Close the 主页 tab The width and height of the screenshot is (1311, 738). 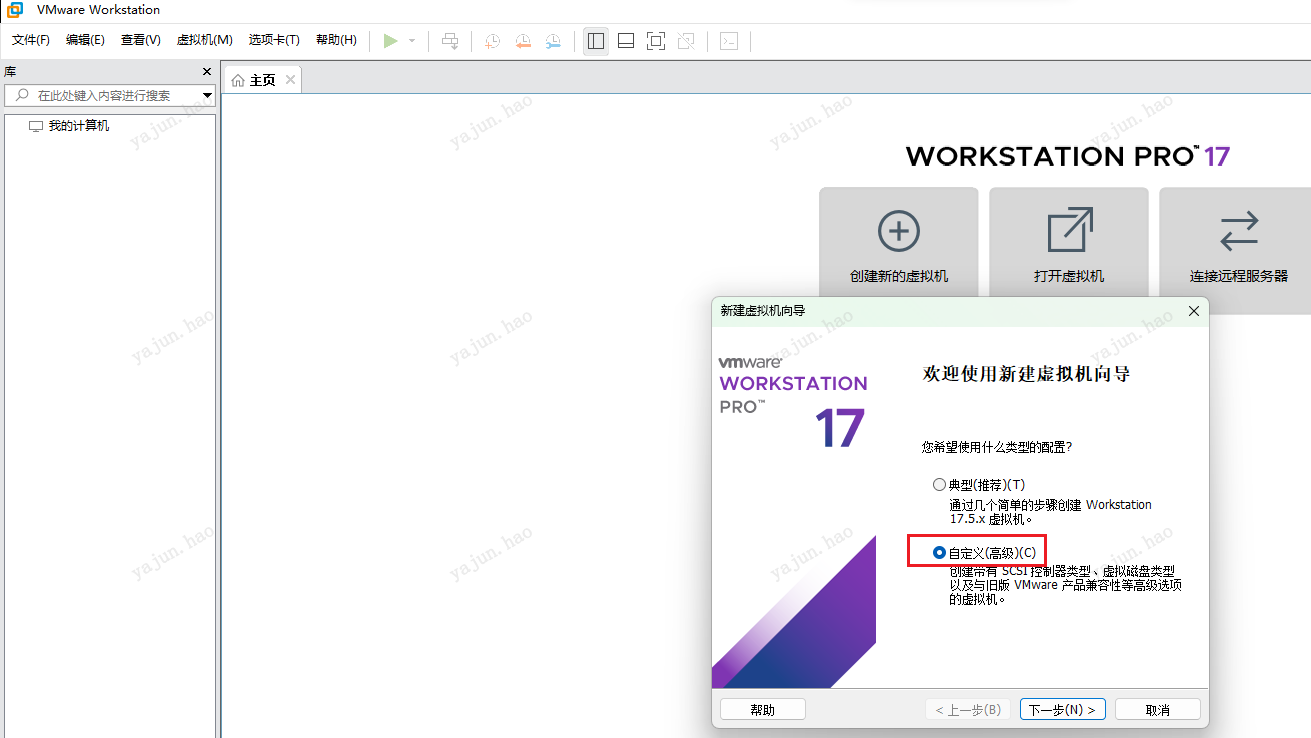click(x=290, y=80)
